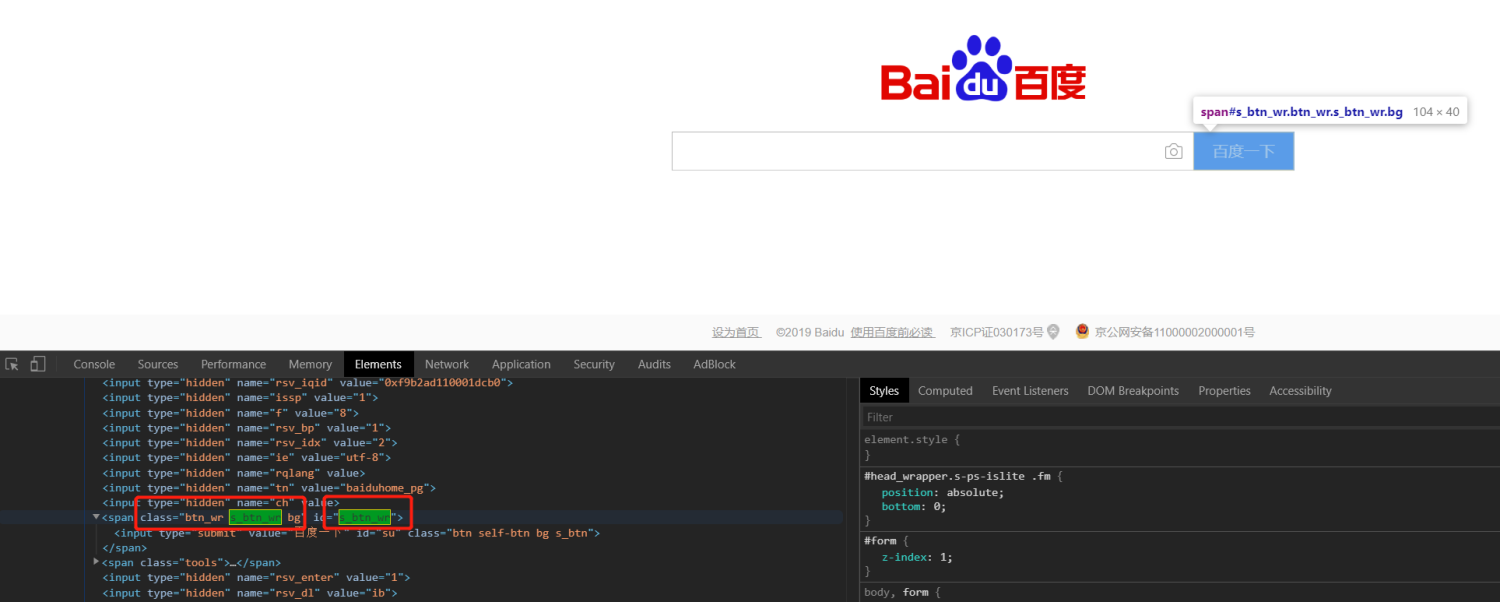Image resolution: width=1500 pixels, height=602 pixels.
Task: Switch to the Network tab
Action: pos(447,364)
